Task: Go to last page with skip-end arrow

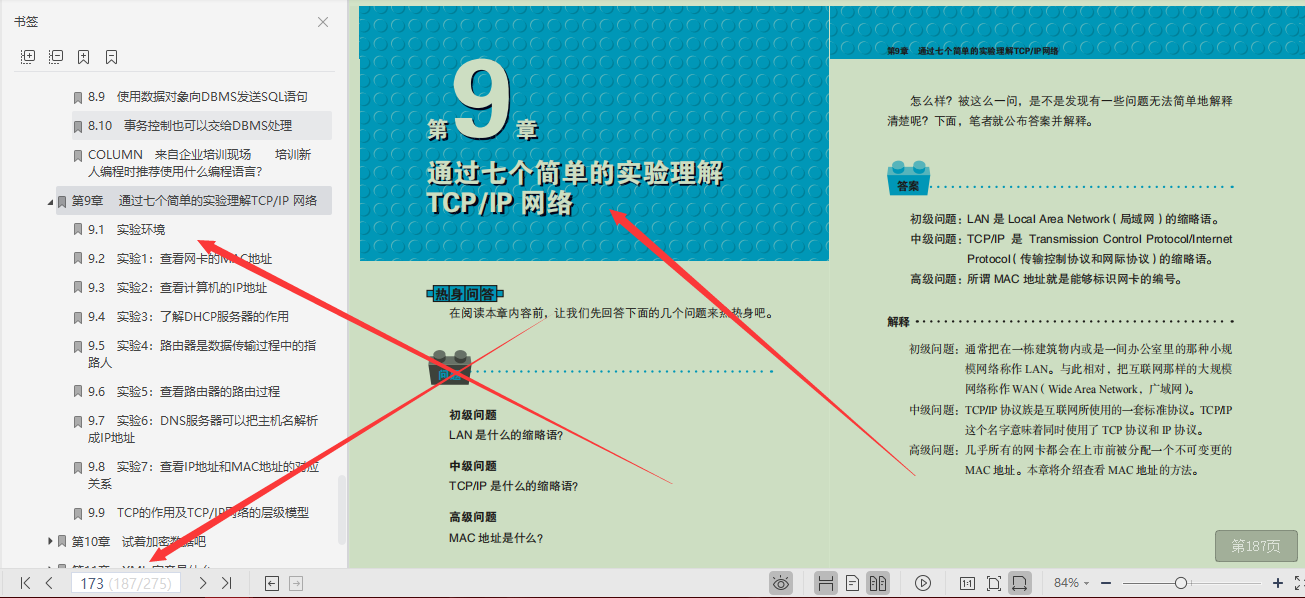Action: pyautogui.click(x=228, y=583)
